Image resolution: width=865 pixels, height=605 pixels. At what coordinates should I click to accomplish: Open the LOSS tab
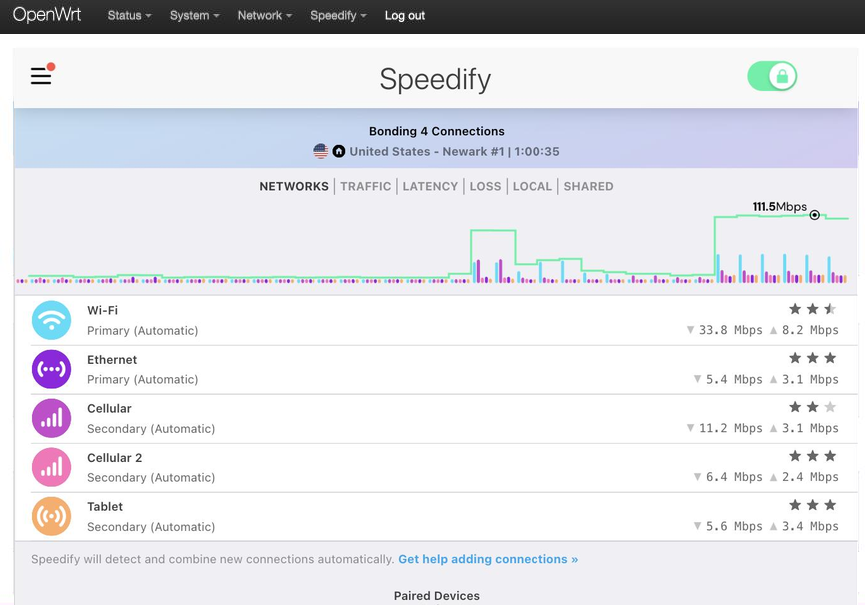coord(485,186)
